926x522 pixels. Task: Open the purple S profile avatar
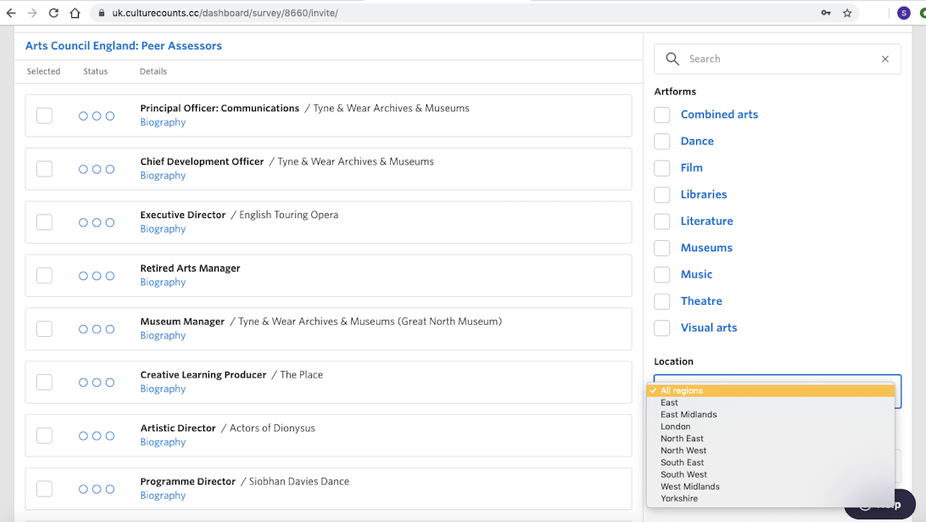(903, 13)
